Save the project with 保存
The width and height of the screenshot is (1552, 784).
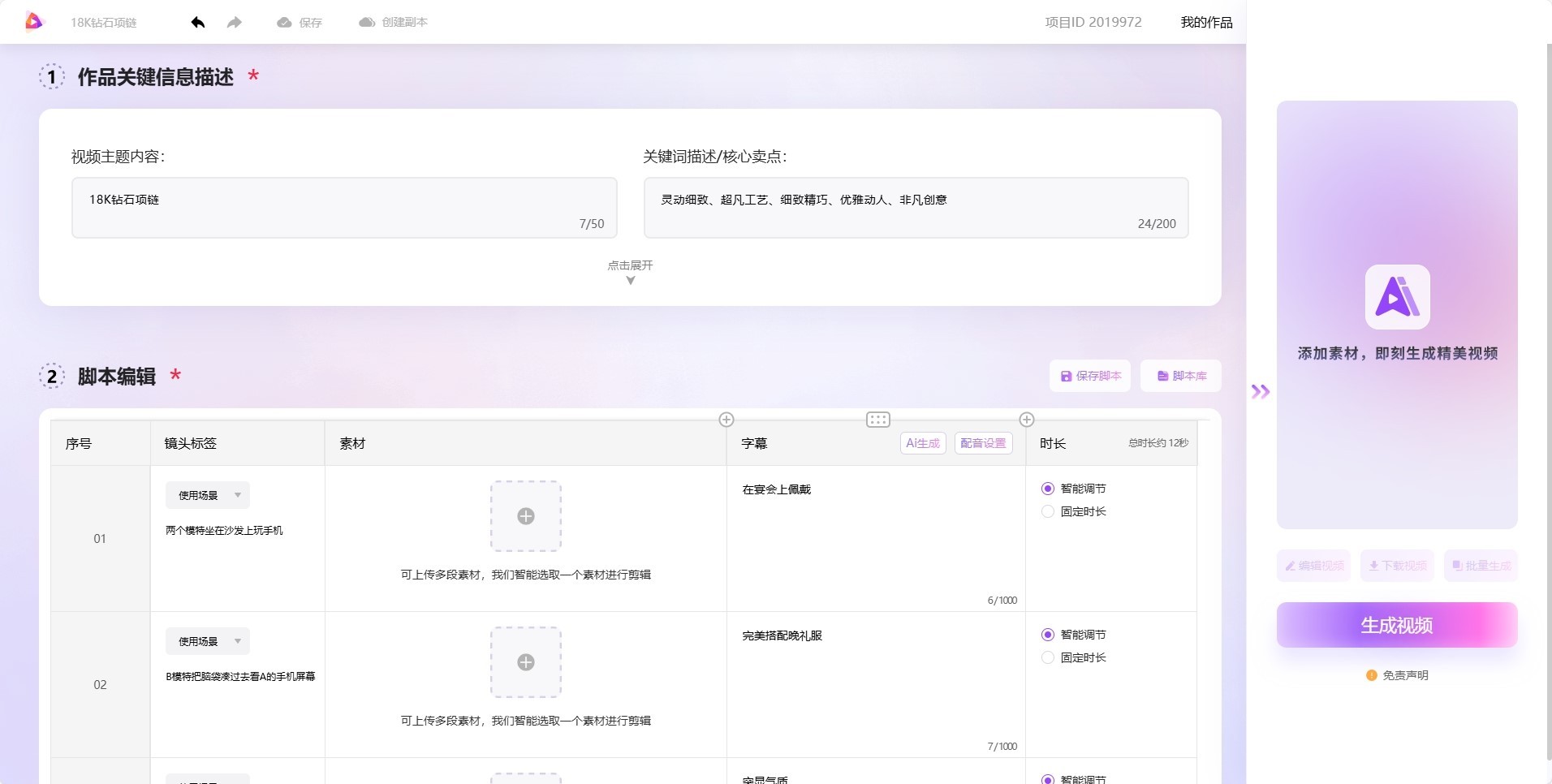300,23
